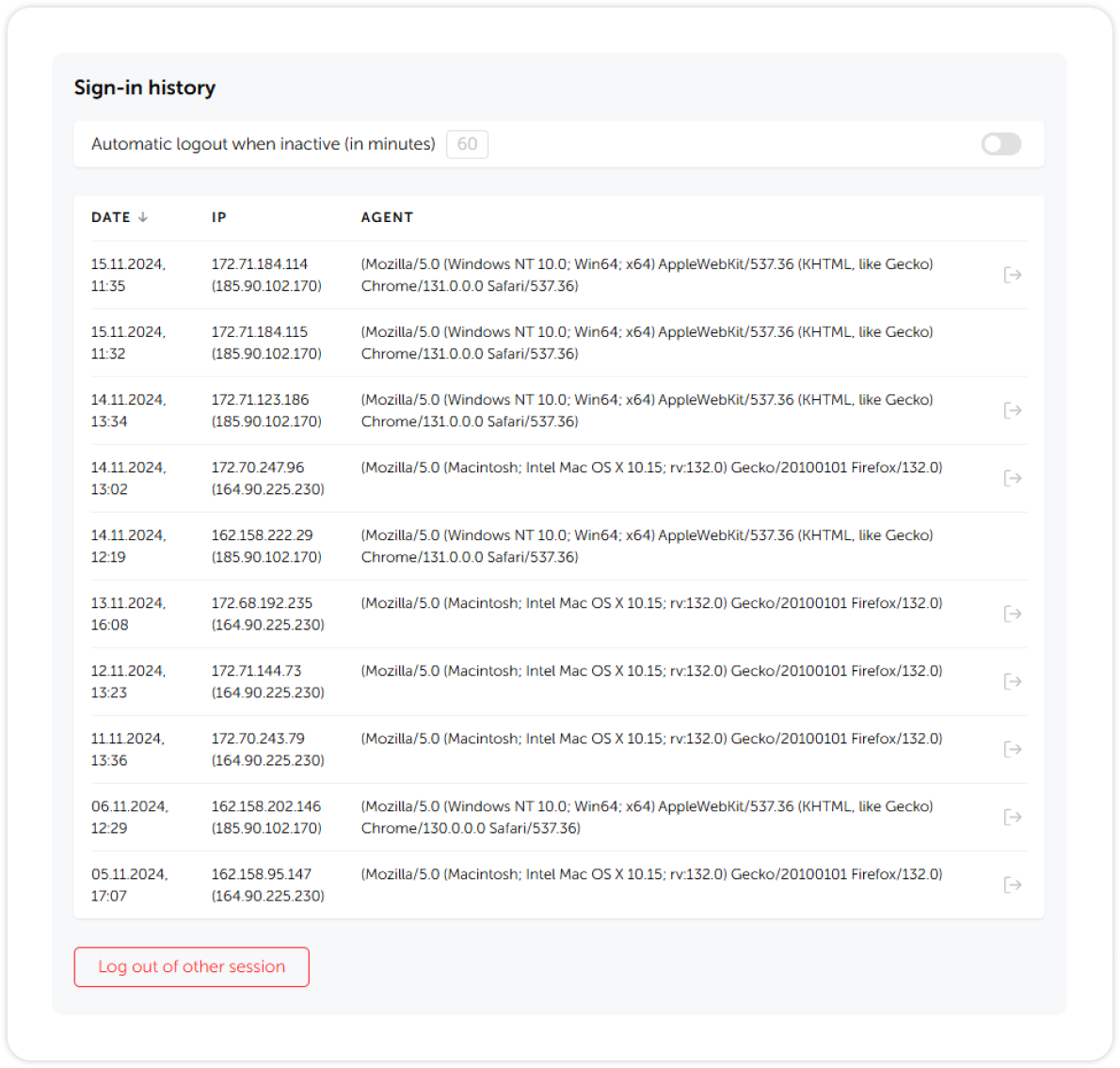Click the Chrome/130.0.0.0 agent text
Image resolution: width=1120 pixels, height=1068 pixels.
[471, 828]
